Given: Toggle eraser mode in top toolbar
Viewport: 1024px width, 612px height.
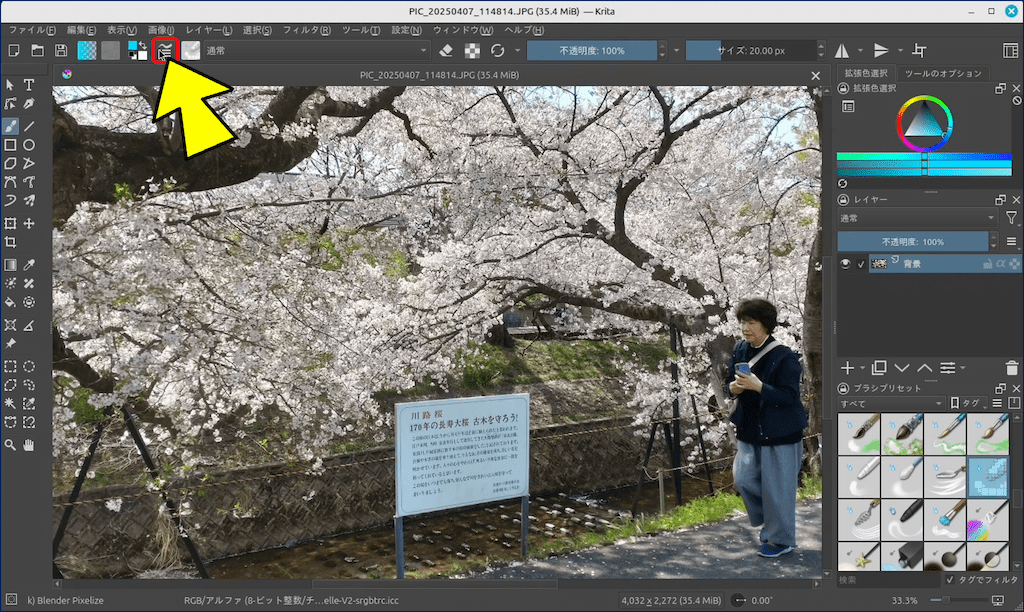Looking at the screenshot, I should tap(446, 50).
